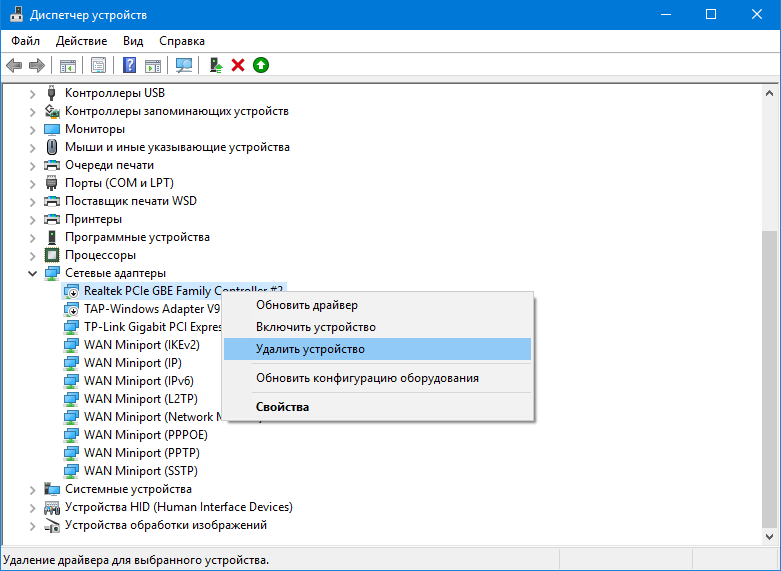The width and height of the screenshot is (781, 571).
Task: Expand the Контроллеры USB node
Action: 33,93
